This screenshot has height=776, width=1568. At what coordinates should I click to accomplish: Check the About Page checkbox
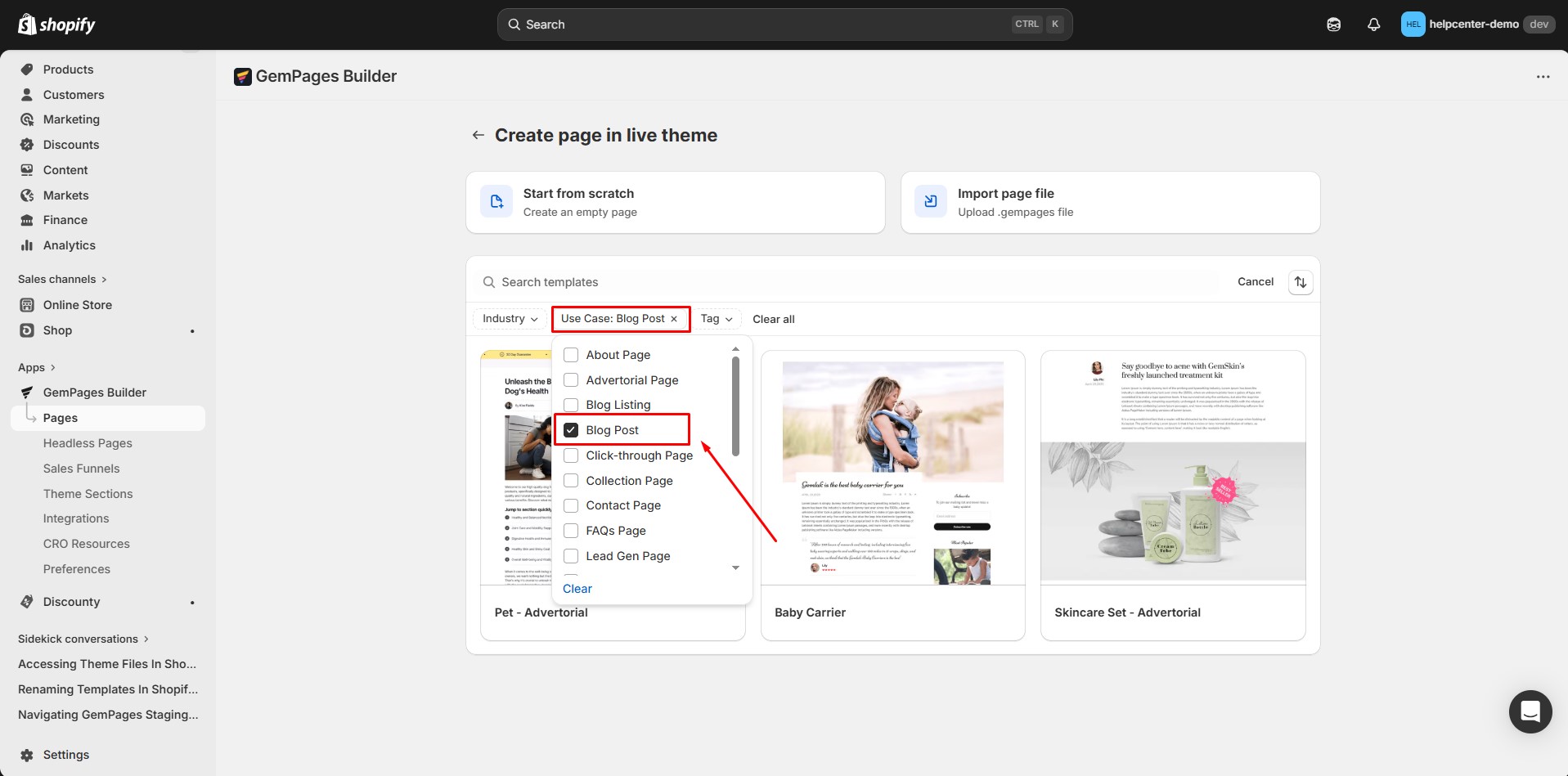click(571, 355)
